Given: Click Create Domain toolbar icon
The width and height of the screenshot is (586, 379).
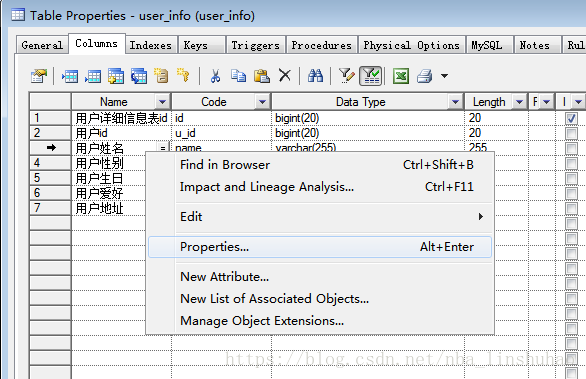Looking at the screenshot, I should [x=161, y=76].
